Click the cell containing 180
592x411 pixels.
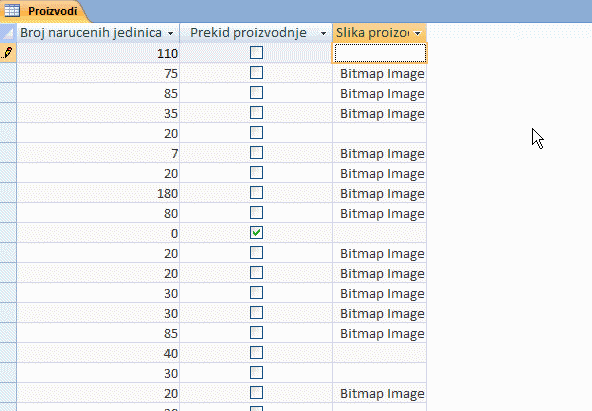click(98, 193)
